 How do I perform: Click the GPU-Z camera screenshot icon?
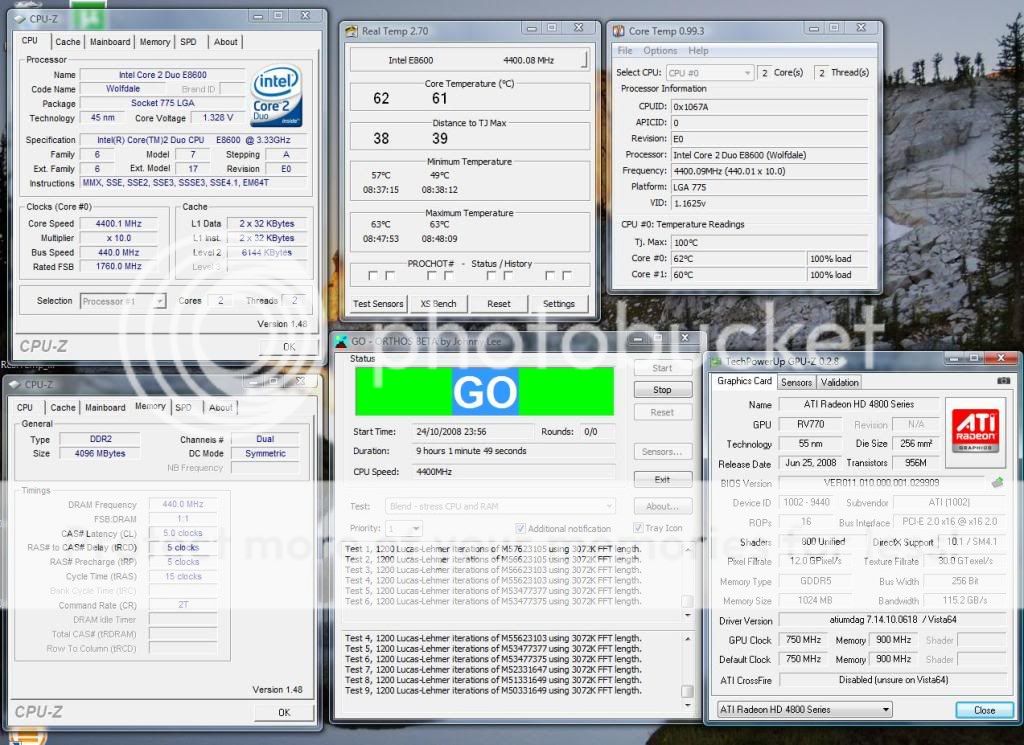(1003, 382)
